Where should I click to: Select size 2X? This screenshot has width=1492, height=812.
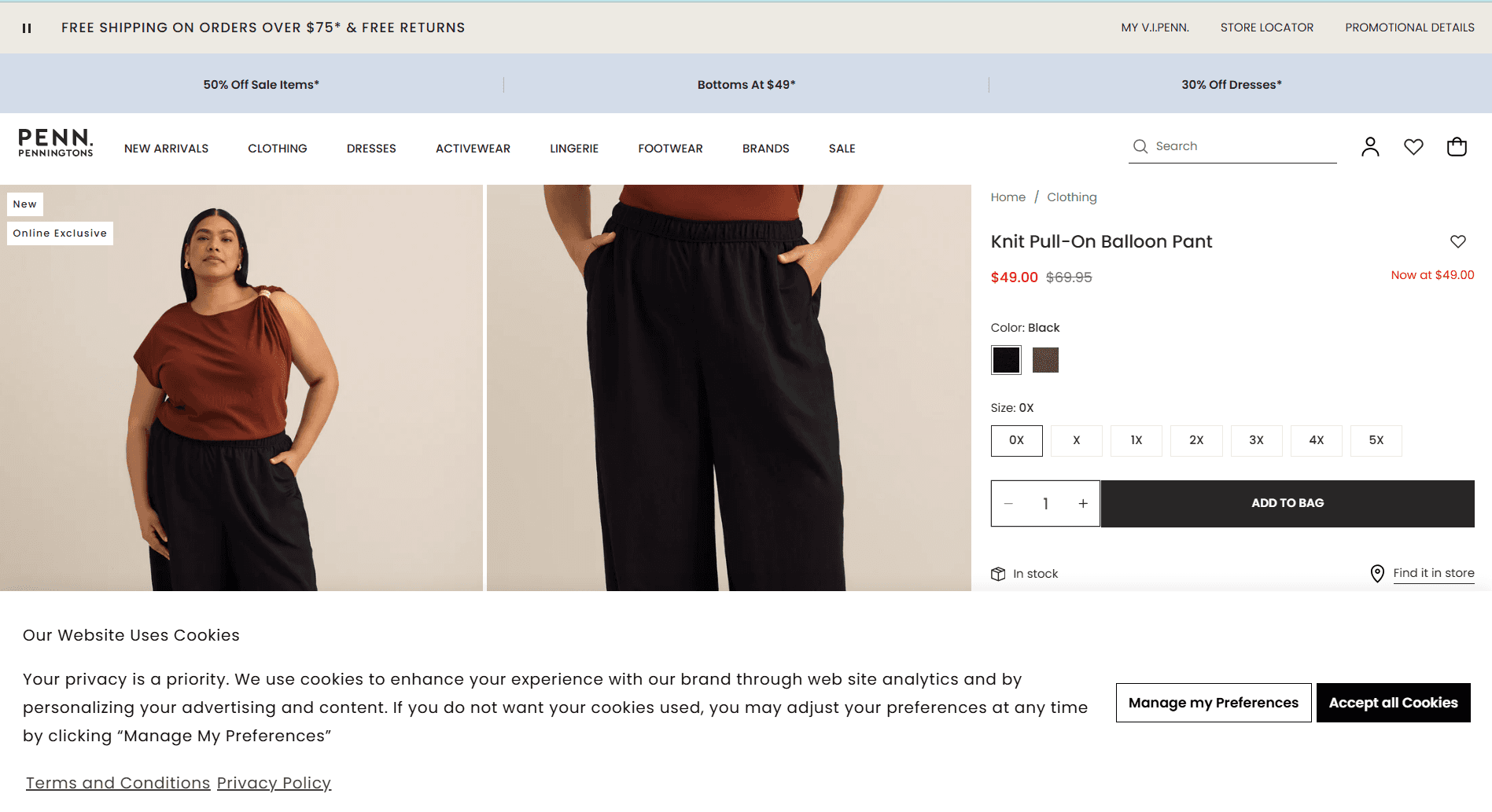(x=1196, y=441)
